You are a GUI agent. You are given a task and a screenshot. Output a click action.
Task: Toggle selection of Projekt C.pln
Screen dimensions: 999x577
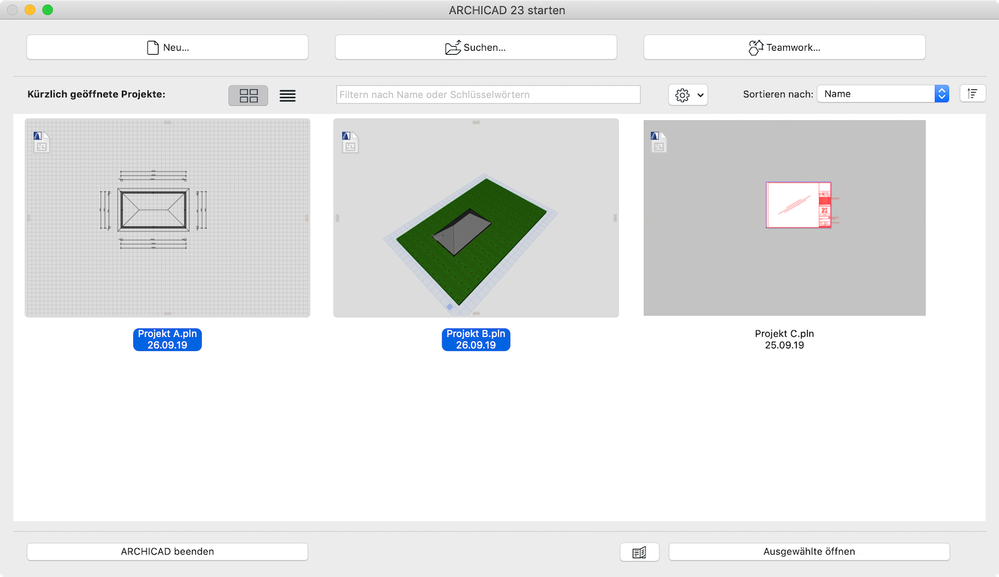(784, 217)
